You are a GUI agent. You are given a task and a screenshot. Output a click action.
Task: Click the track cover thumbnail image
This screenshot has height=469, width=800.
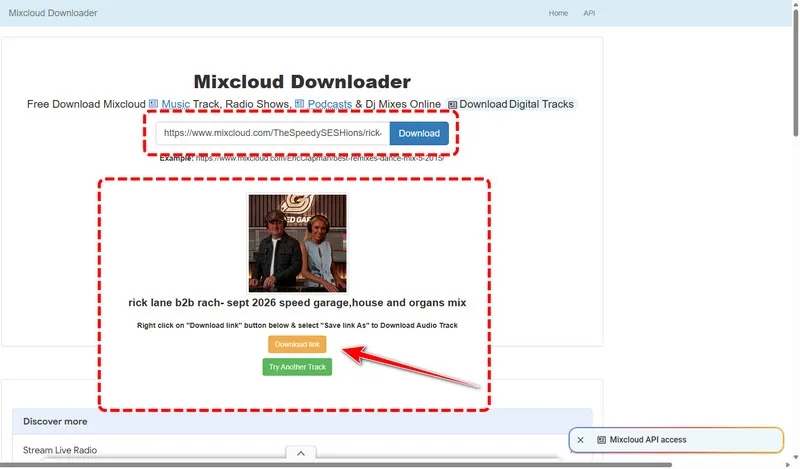tap(297, 243)
